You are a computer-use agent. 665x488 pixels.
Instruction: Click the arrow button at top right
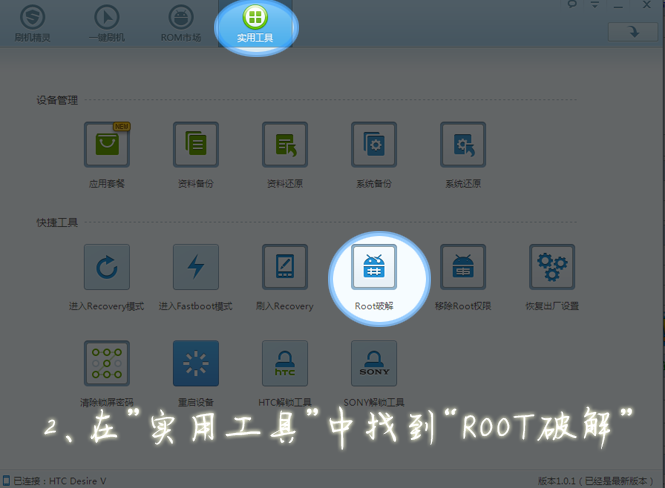coord(633,32)
